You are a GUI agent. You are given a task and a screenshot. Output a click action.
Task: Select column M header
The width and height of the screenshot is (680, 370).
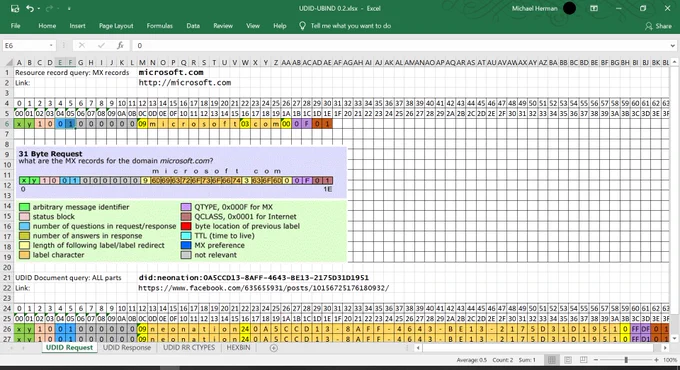point(142,62)
